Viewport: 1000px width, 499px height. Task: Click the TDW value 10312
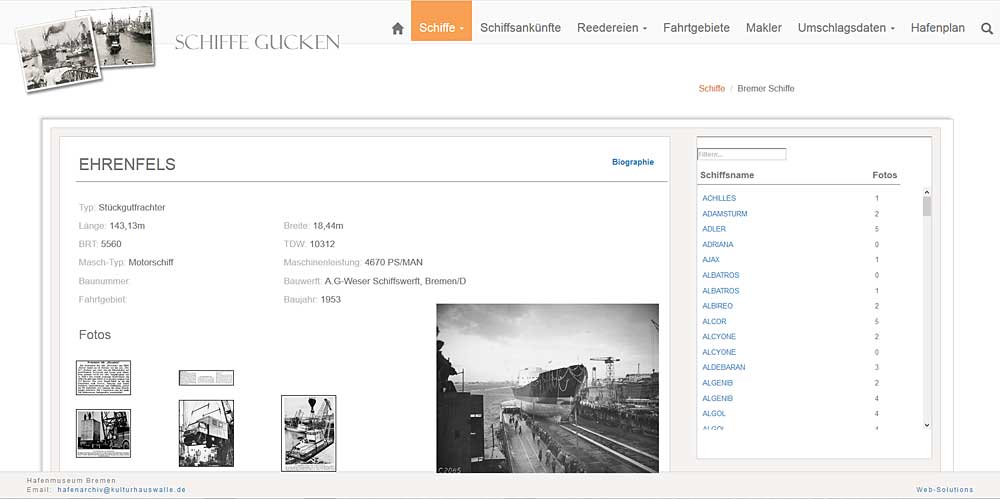coord(322,244)
